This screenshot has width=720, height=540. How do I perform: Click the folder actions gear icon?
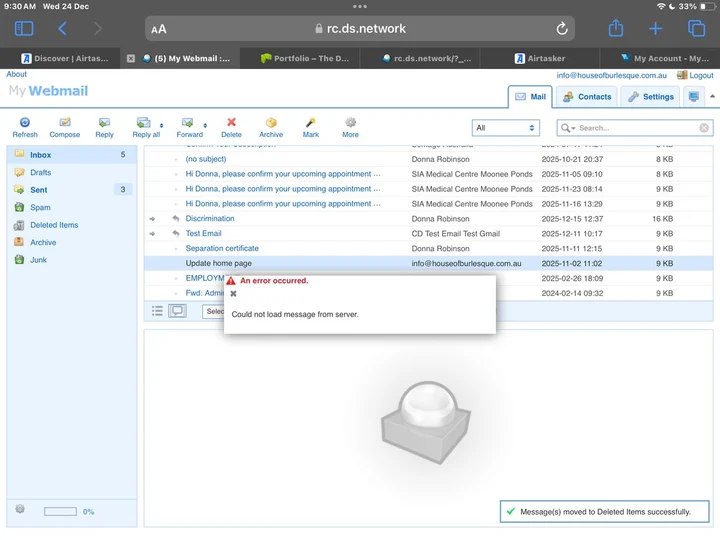[x=20, y=509]
